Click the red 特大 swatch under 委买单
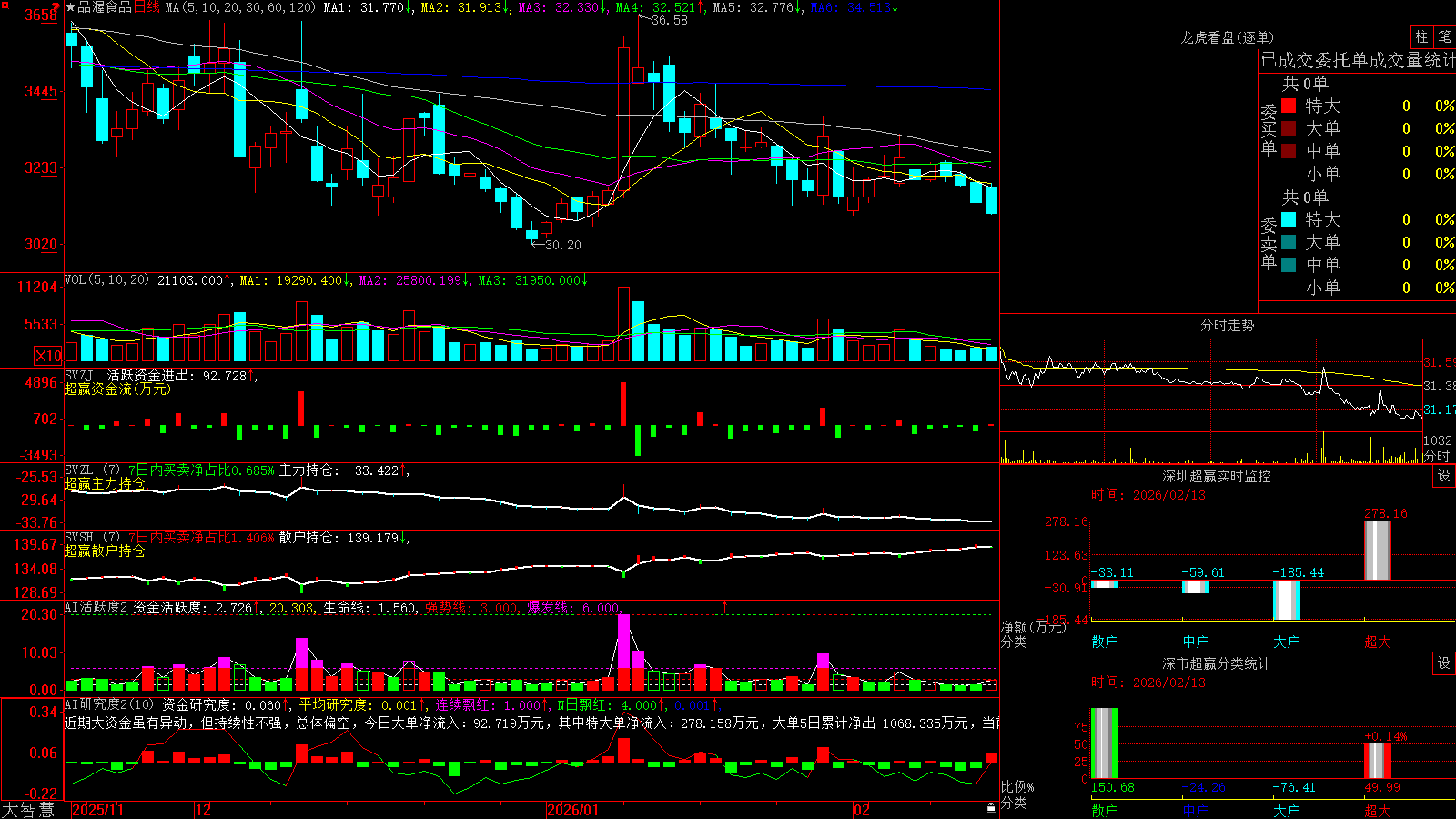1456x819 pixels. [x=1289, y=106]
